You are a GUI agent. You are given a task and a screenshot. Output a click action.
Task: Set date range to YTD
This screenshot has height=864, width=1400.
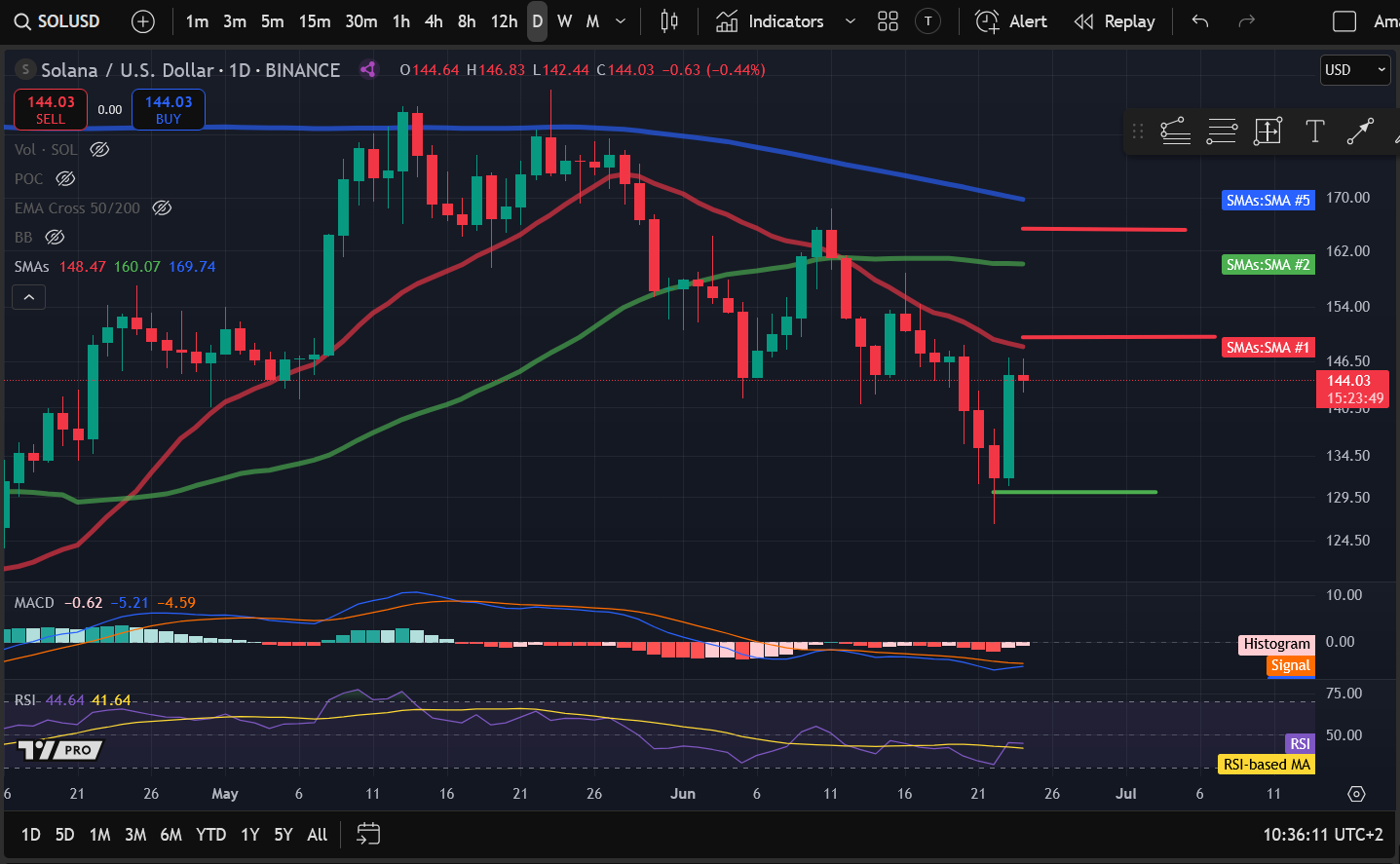point(210,835)
